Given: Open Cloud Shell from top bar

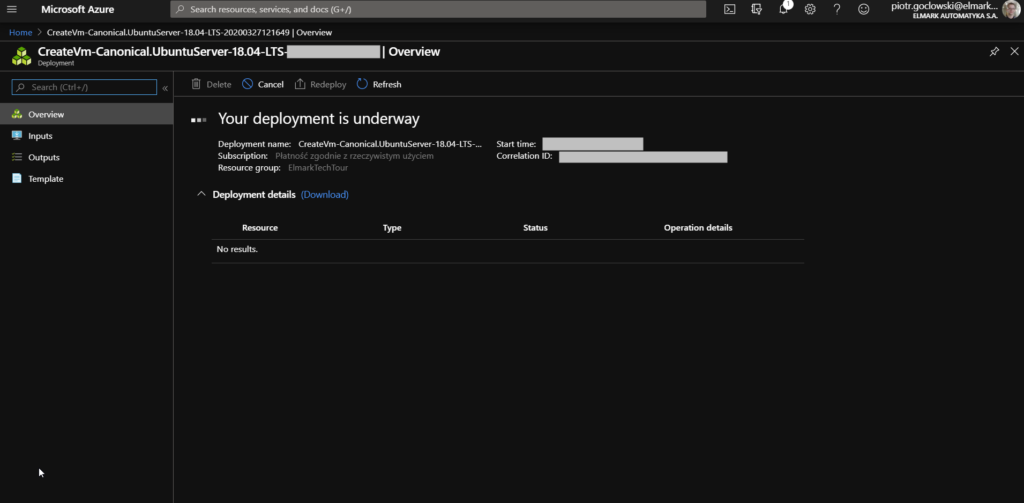Looking at the screenshot, I should (x=730, y=9).
